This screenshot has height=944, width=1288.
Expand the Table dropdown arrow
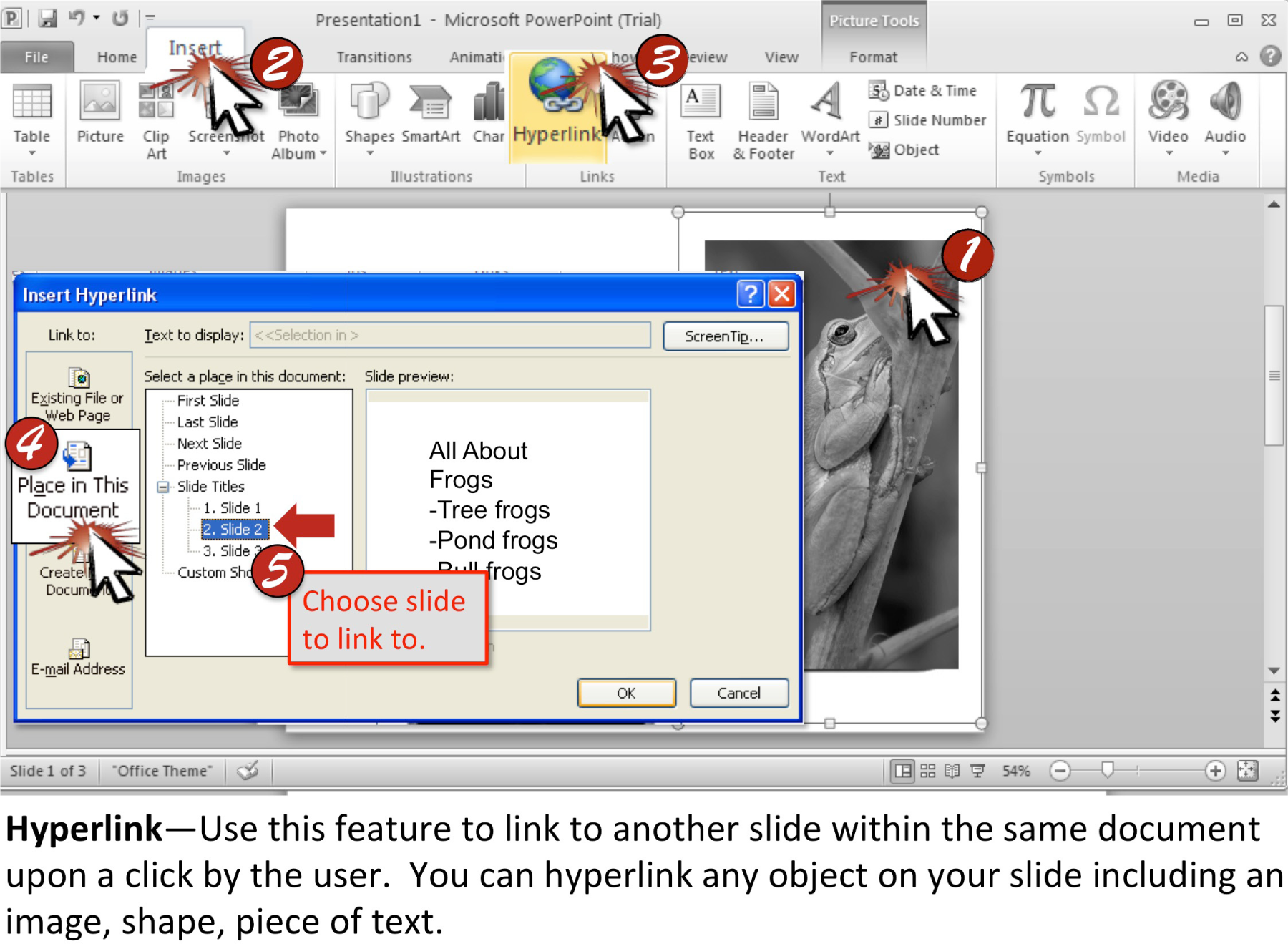(32, 153)
